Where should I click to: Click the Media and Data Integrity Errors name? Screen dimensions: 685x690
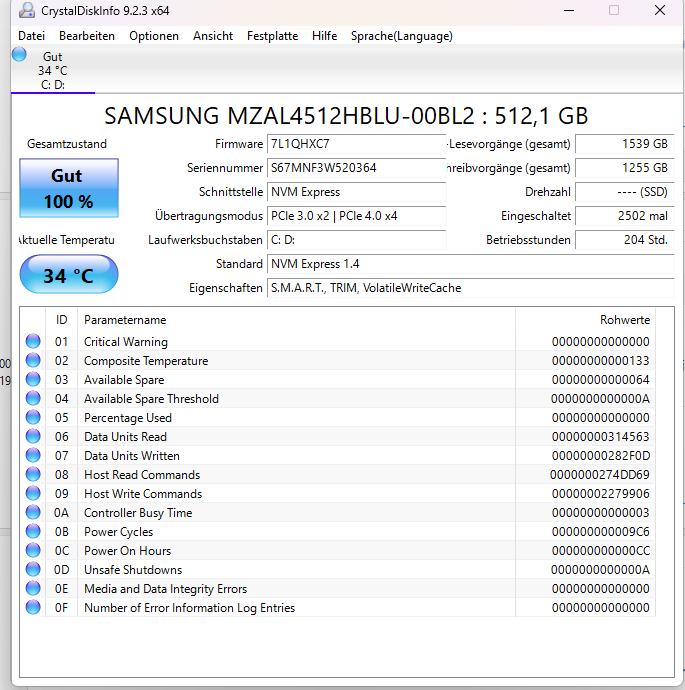point(165,589)
